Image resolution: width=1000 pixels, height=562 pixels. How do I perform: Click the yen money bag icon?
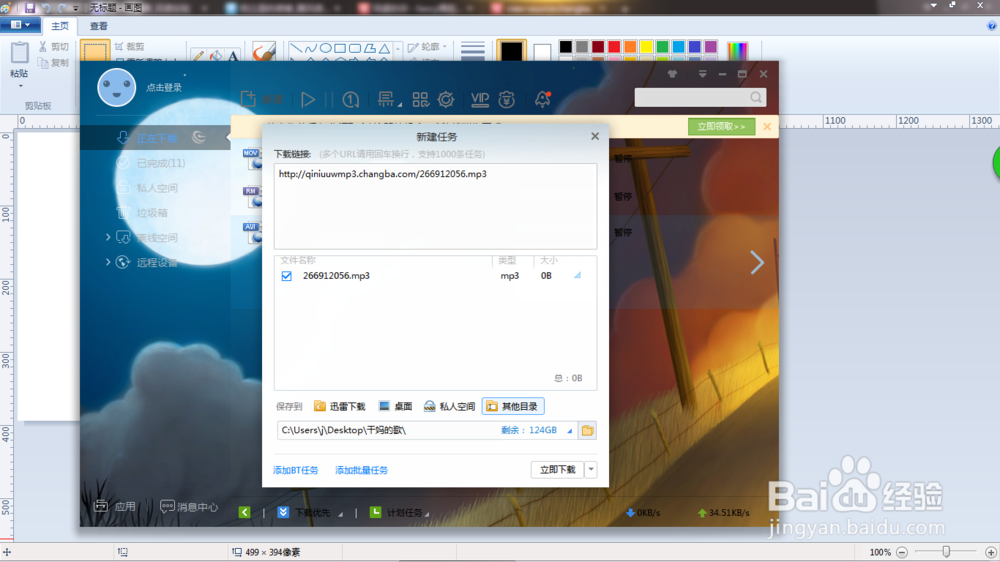[507, 99]
